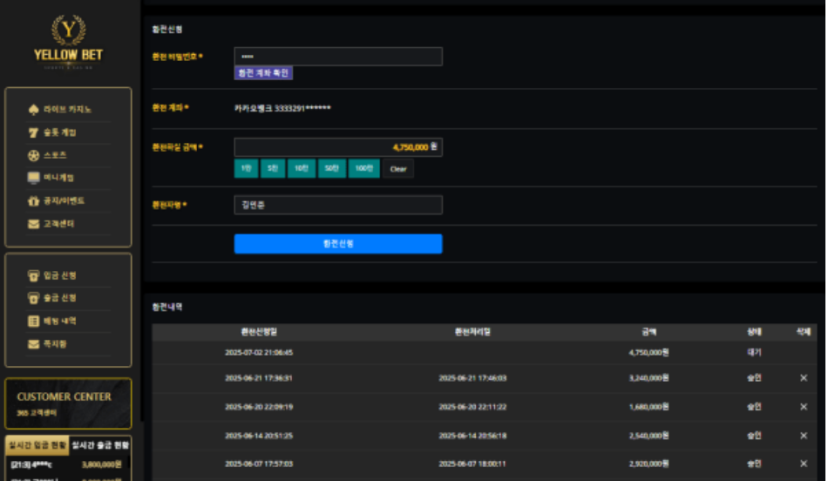Switch to the real-time deposit status tab
The width and height of the screenshot is (835, 481).
click(37, 445)
